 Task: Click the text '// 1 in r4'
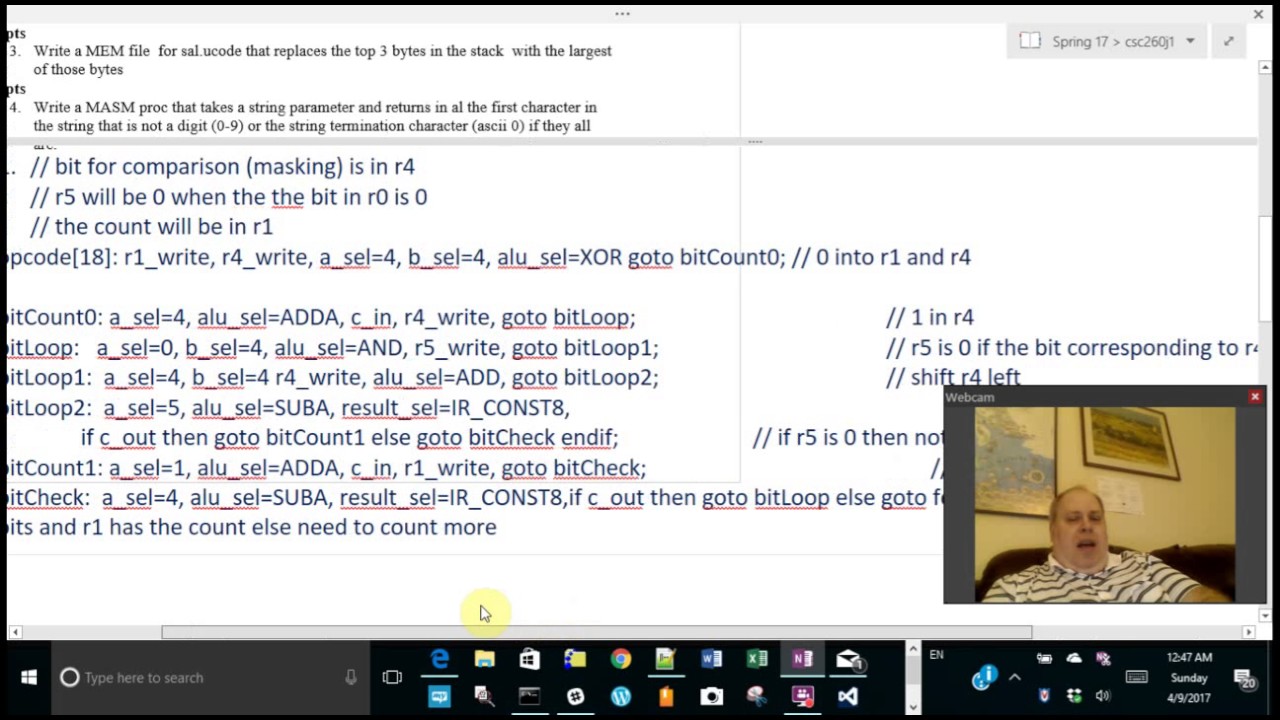930,317
